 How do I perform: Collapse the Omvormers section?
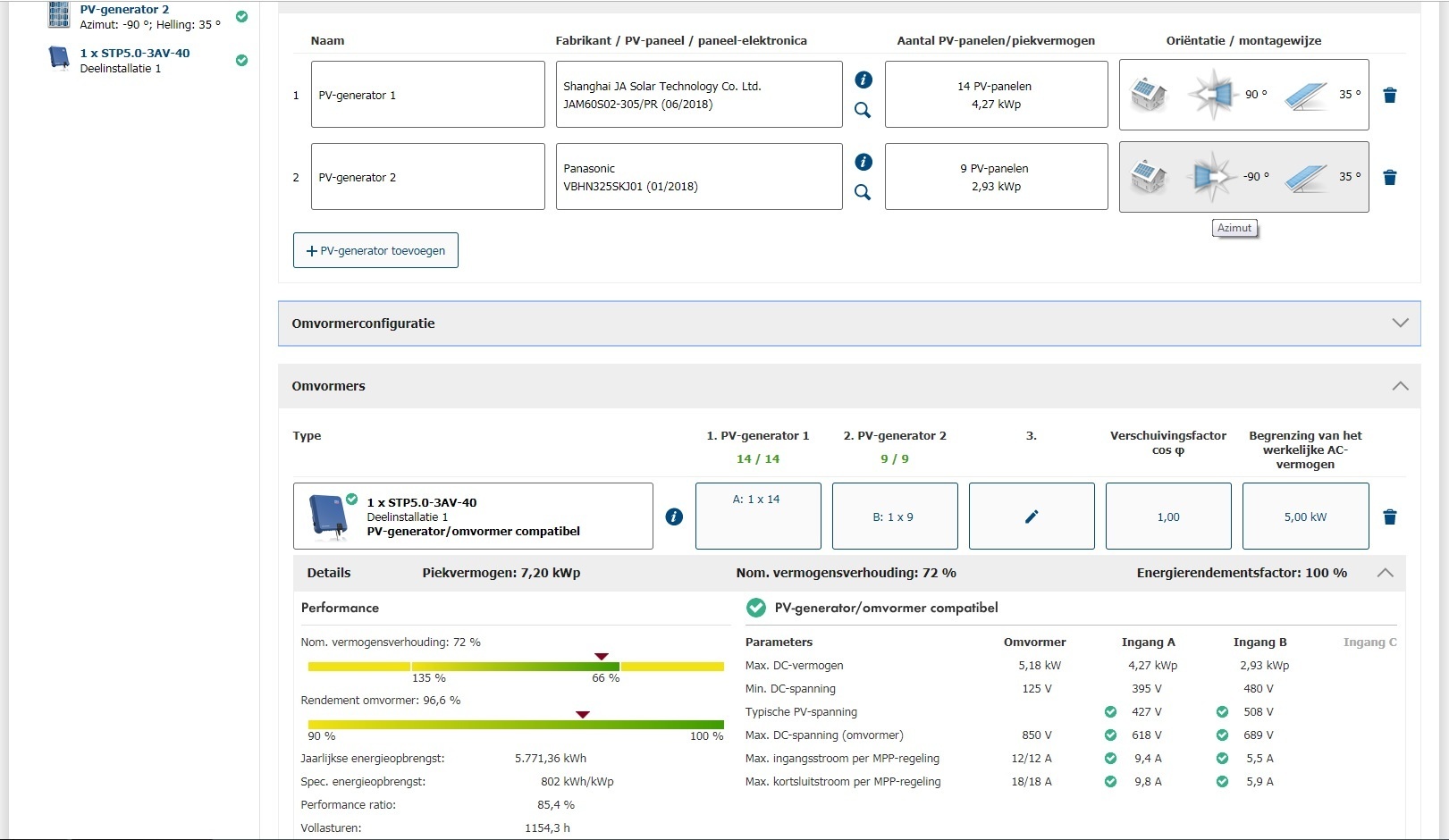coord(1400,386)
